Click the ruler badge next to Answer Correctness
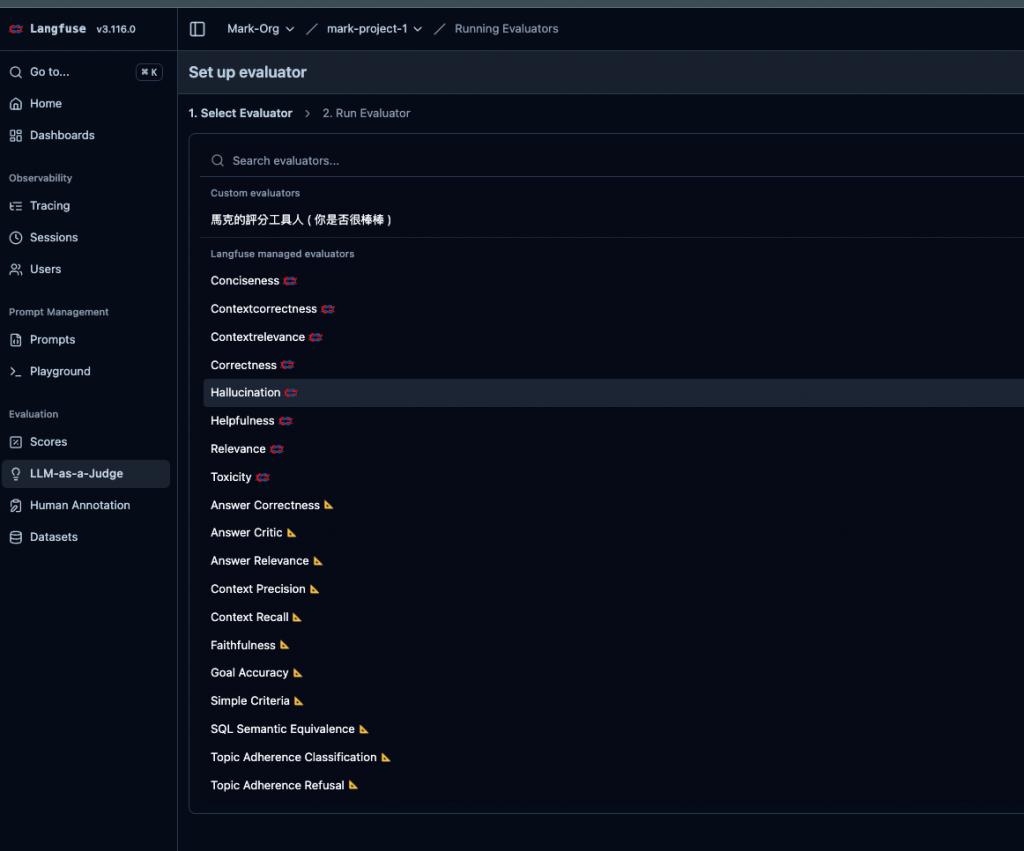Viewport: 1024px width, 851px height. 328,505
